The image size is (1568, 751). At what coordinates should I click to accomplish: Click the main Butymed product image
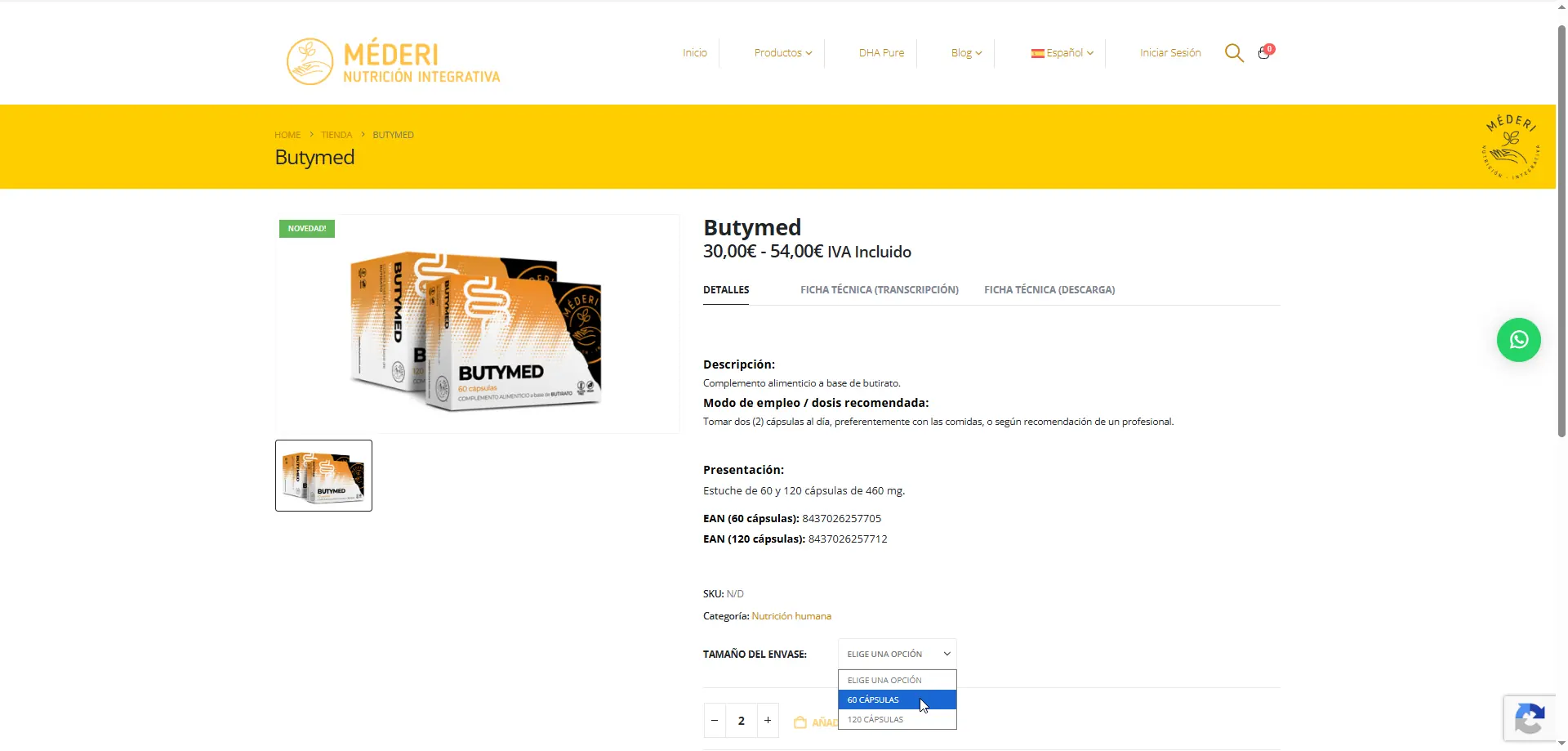click(x=477, y=324)
